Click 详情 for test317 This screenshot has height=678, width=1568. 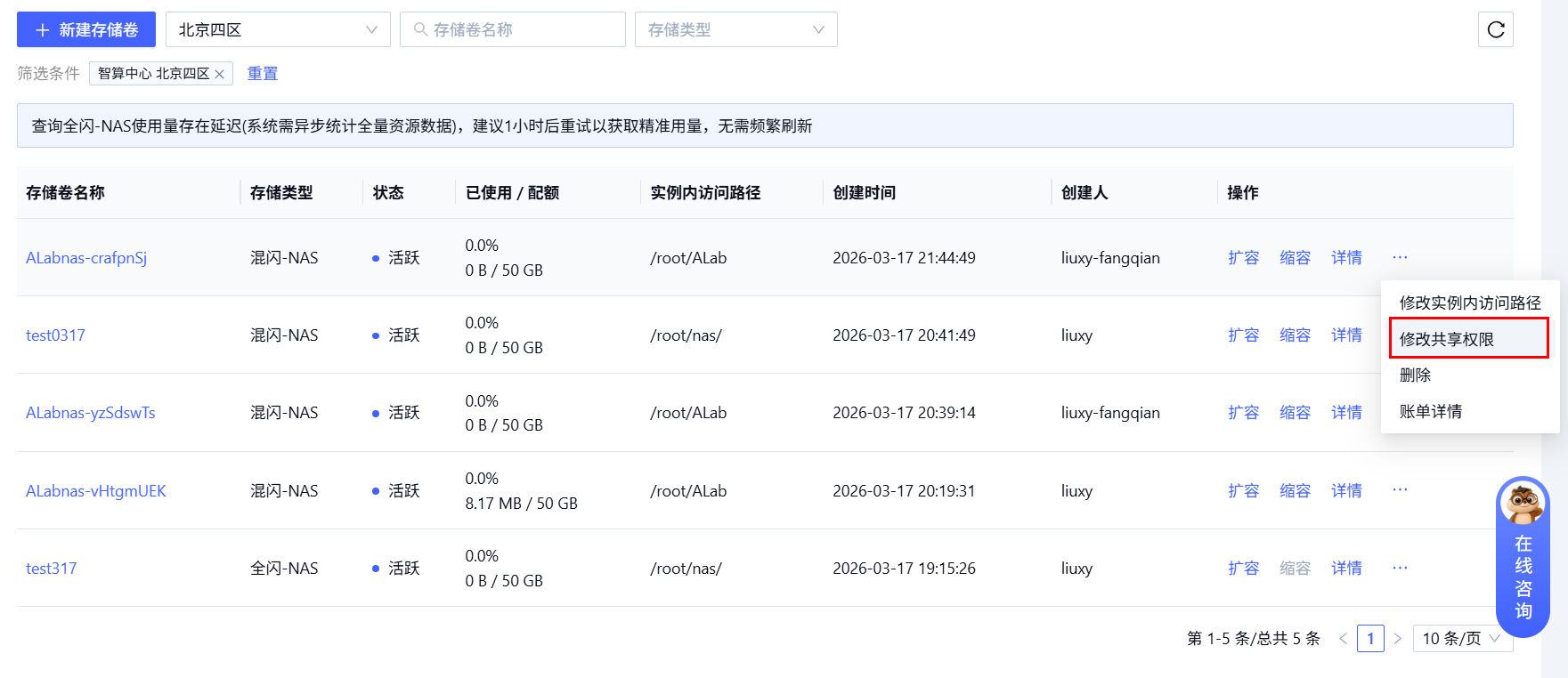(1346, 569)
